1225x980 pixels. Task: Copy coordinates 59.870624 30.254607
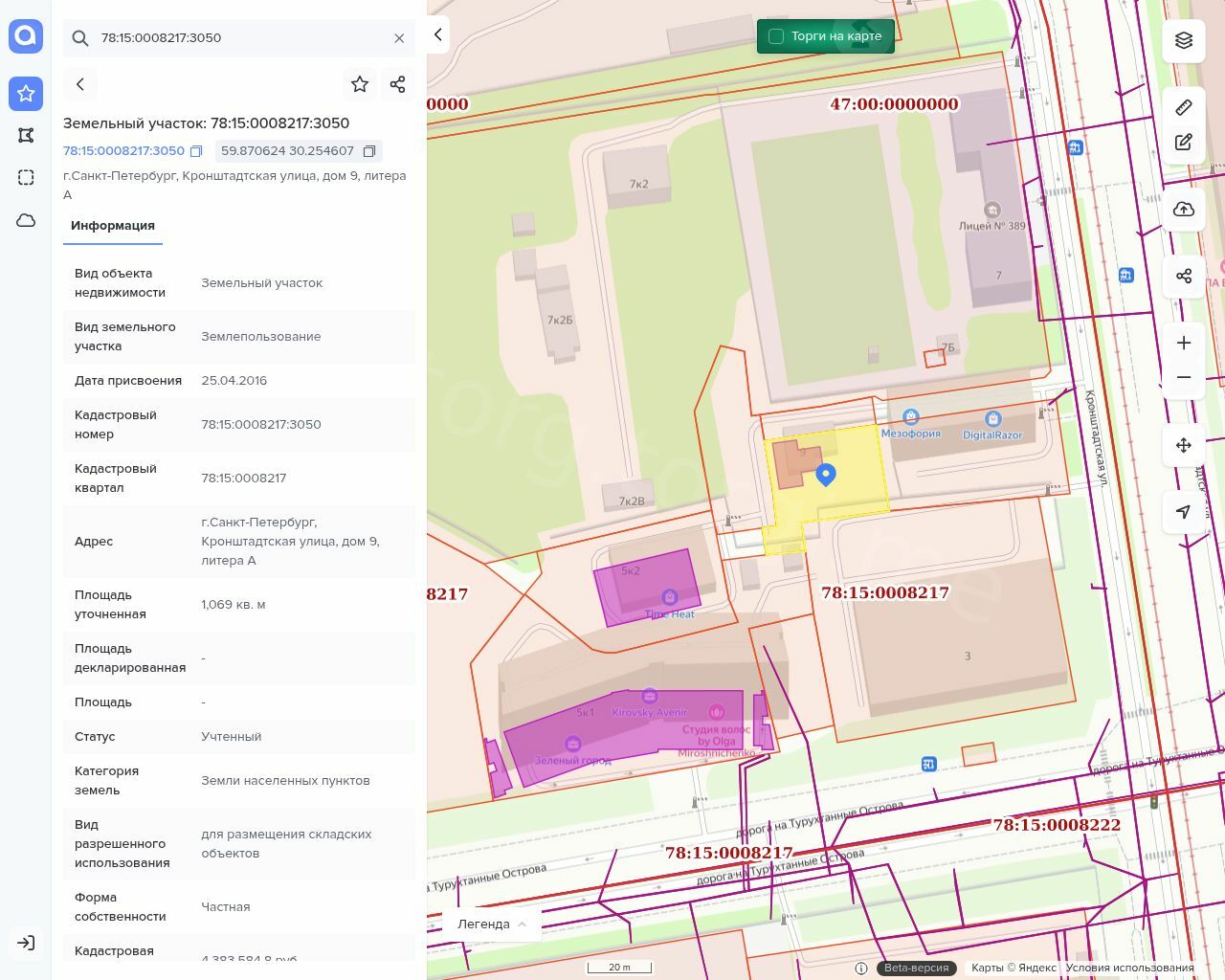click(x=369, y=151)
